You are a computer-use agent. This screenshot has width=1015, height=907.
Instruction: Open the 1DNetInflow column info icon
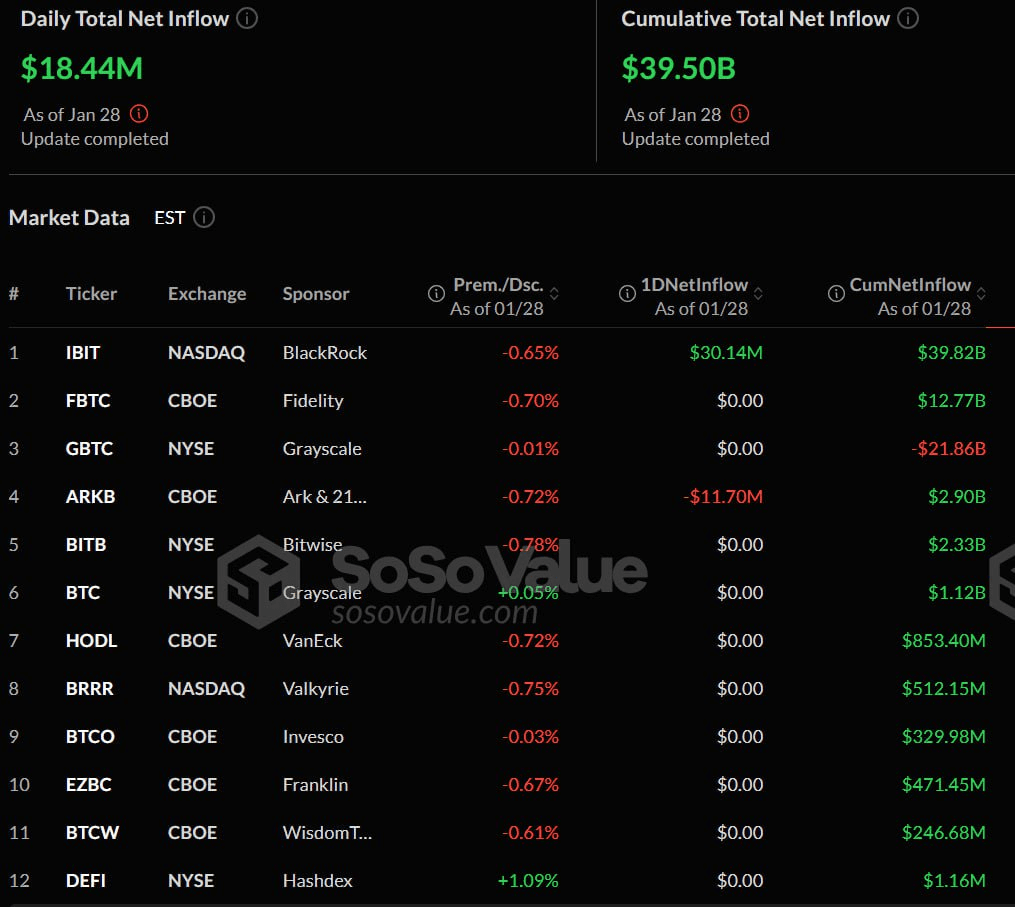(x=627, y=293)
